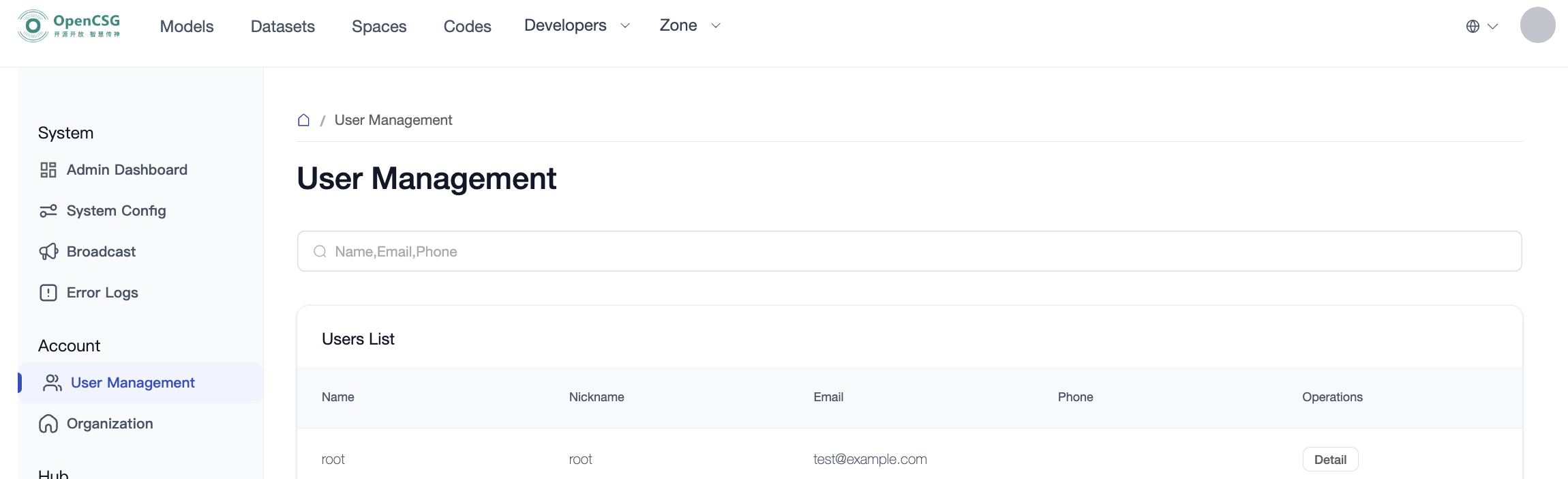Navigate to Codes in top bar

coord(467,26)
